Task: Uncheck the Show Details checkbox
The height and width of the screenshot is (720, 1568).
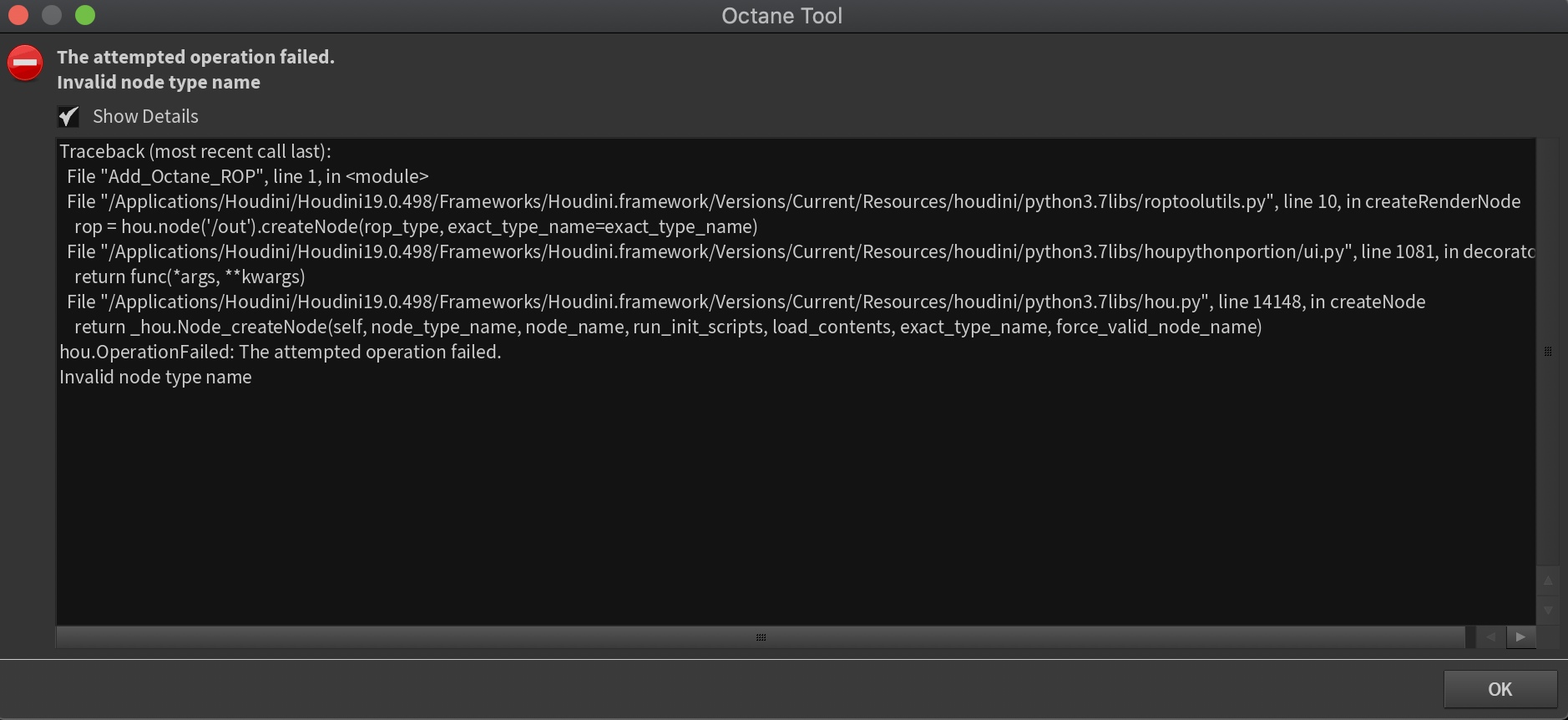Action: (68, 116)
